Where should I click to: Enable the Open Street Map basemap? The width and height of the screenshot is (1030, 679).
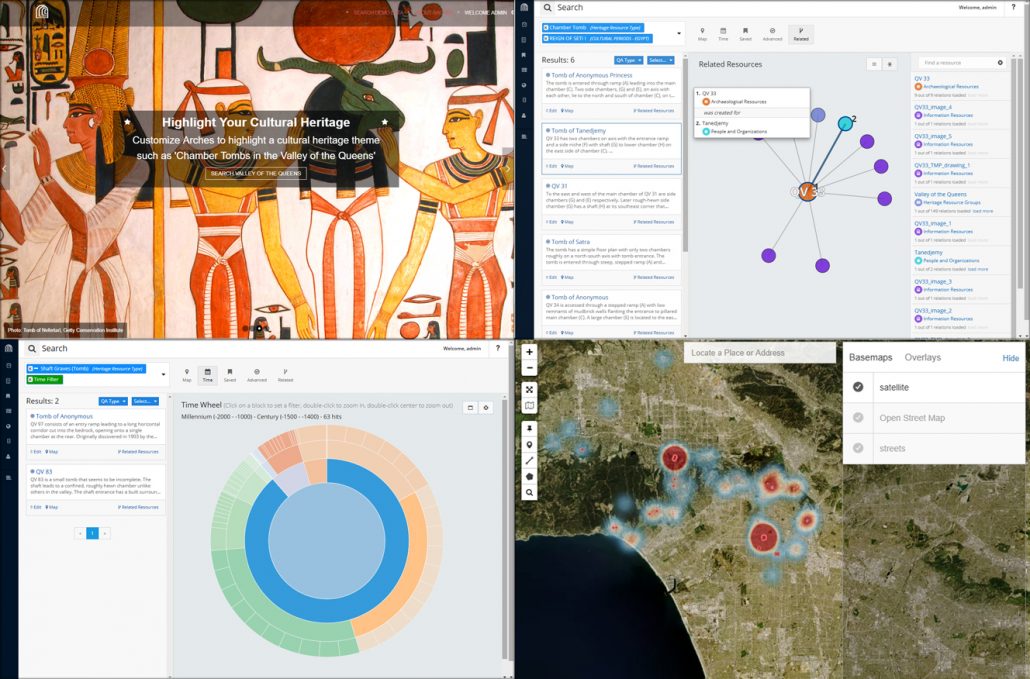934,418
